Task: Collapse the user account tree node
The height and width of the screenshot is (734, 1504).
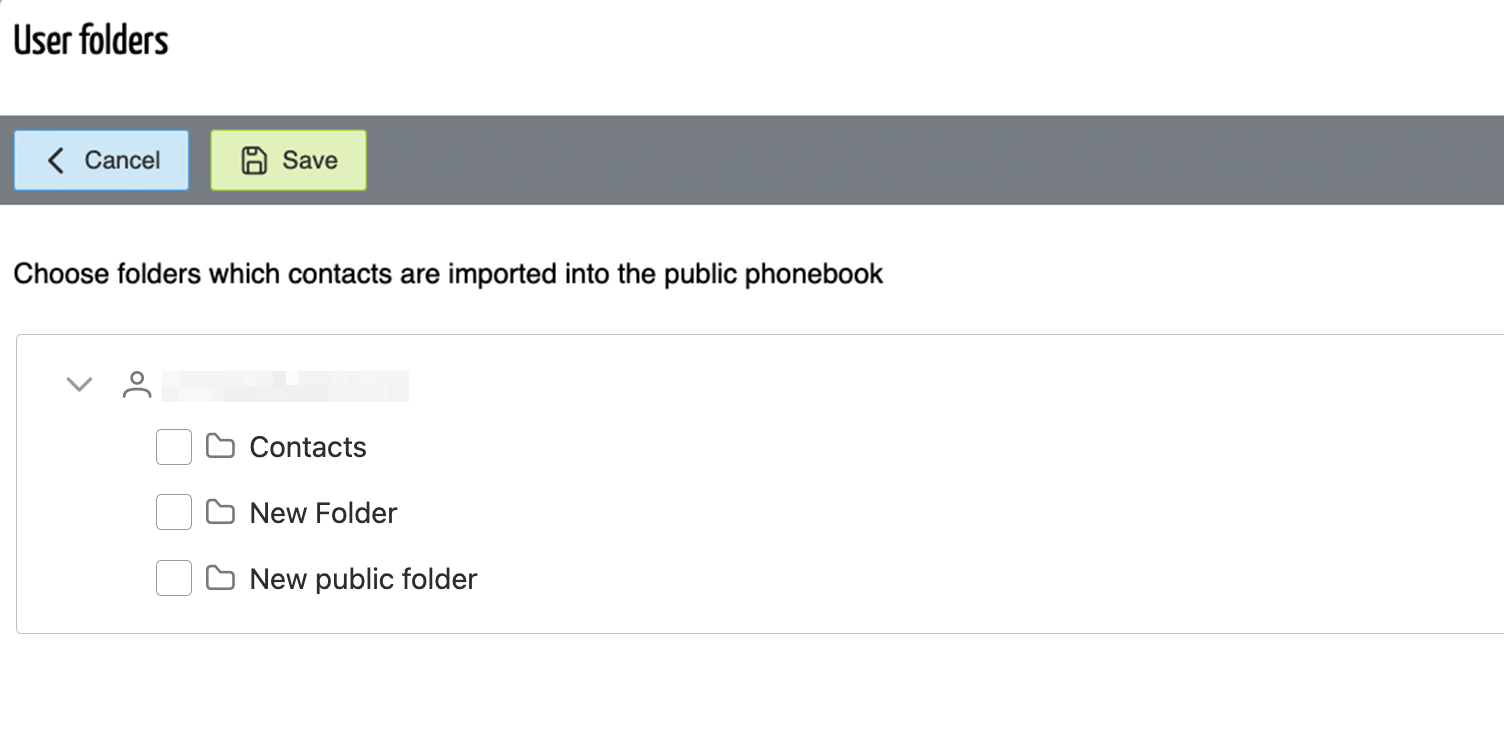Action: tap(79, 384)
